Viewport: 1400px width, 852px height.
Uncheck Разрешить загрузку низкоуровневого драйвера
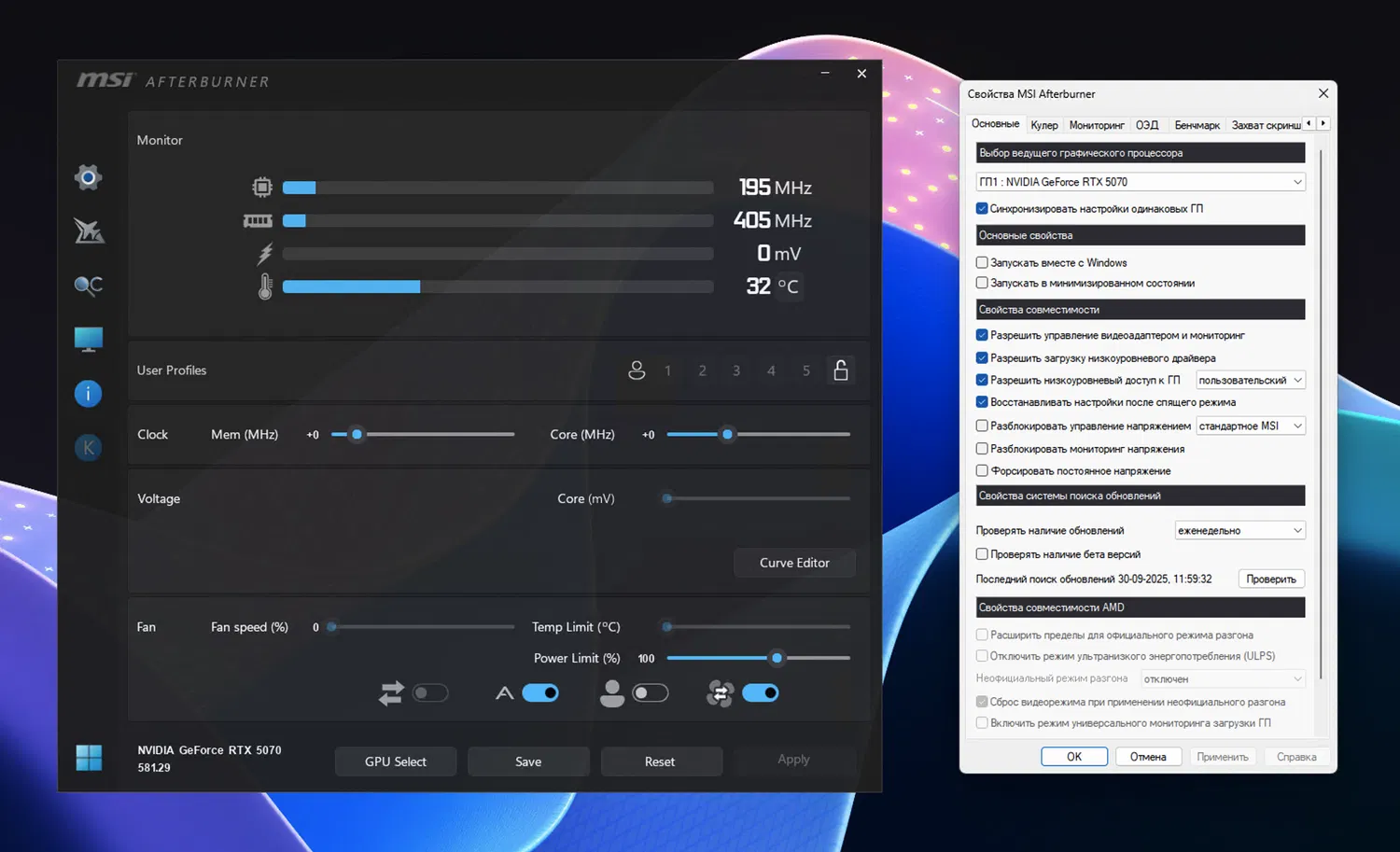982,358
